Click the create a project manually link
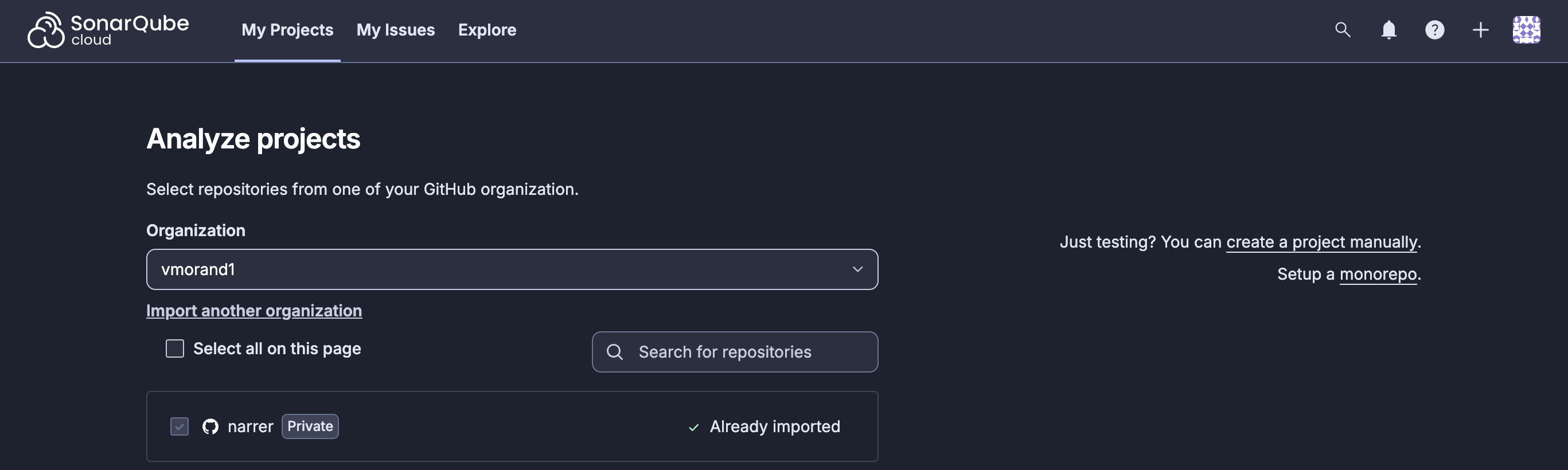The width and height of the screenshot is (1568, 470). click(x=1321, y=242)
